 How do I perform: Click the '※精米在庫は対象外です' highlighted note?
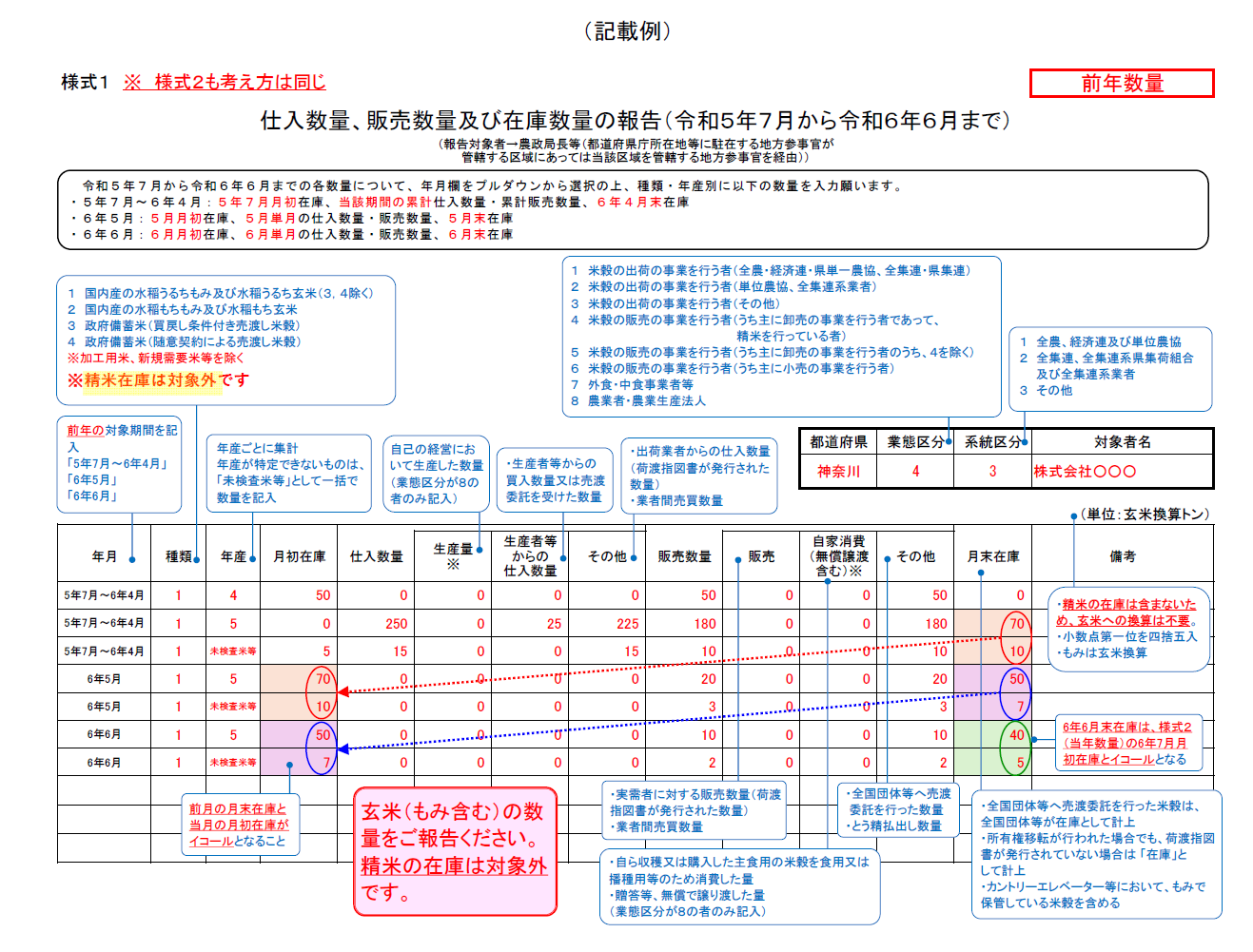pyautogui.click(x=158, y=380)
